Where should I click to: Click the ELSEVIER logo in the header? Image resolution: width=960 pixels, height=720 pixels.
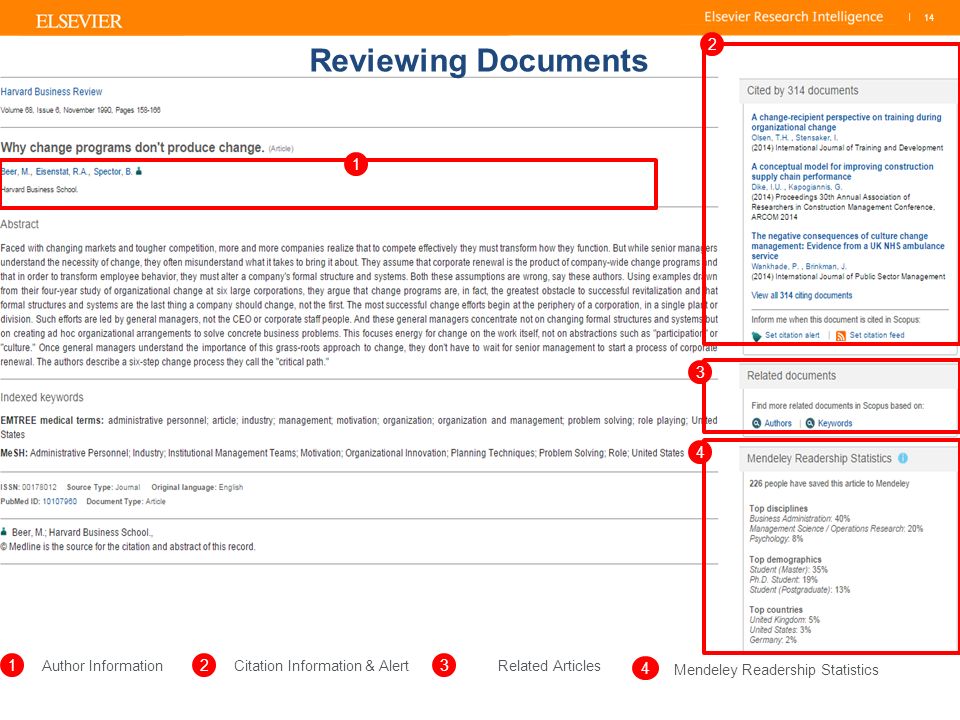79,21
